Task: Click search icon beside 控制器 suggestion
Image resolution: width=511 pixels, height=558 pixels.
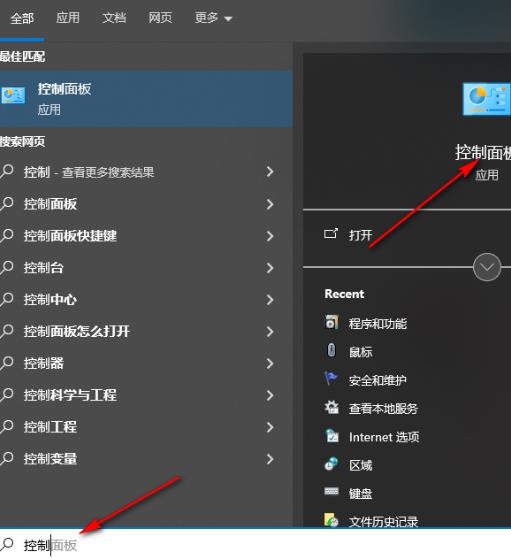Action: tap(7, 363)
